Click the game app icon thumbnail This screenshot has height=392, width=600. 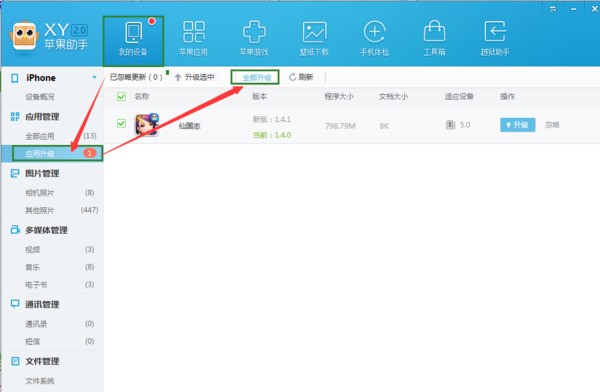click(147, 124)
